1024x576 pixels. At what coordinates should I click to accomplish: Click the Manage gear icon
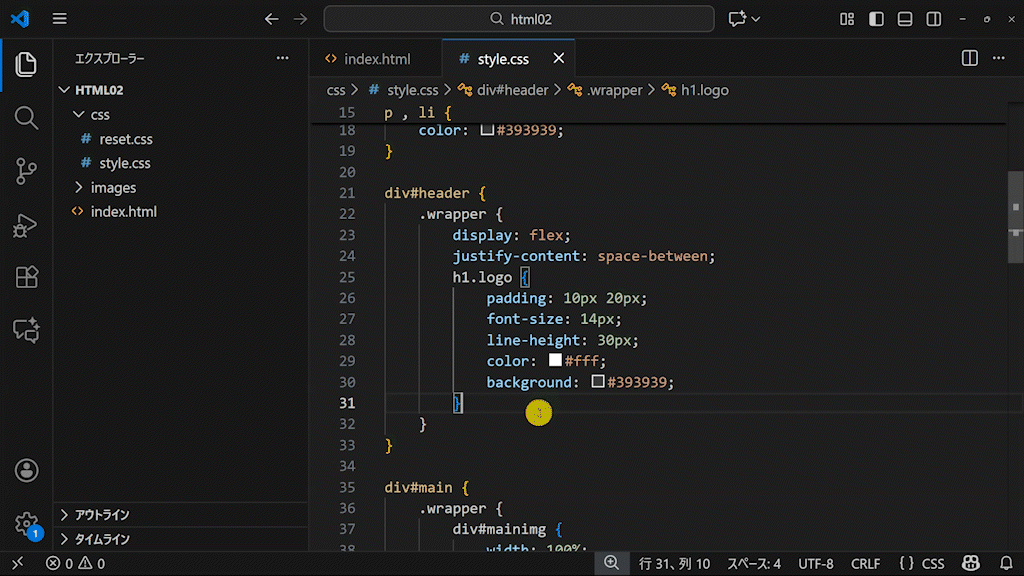26,523
